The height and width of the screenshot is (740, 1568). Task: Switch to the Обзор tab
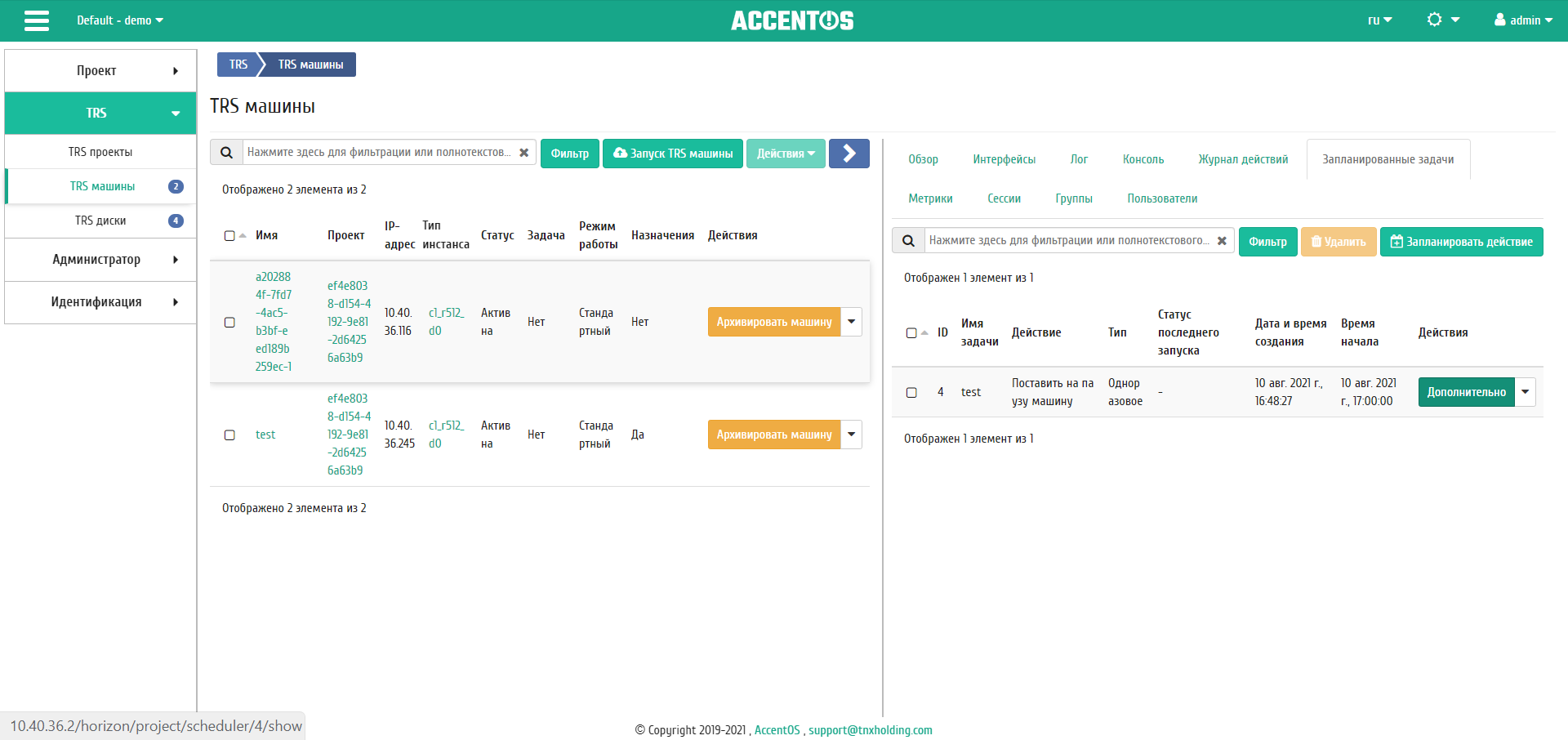pos(923,159)
